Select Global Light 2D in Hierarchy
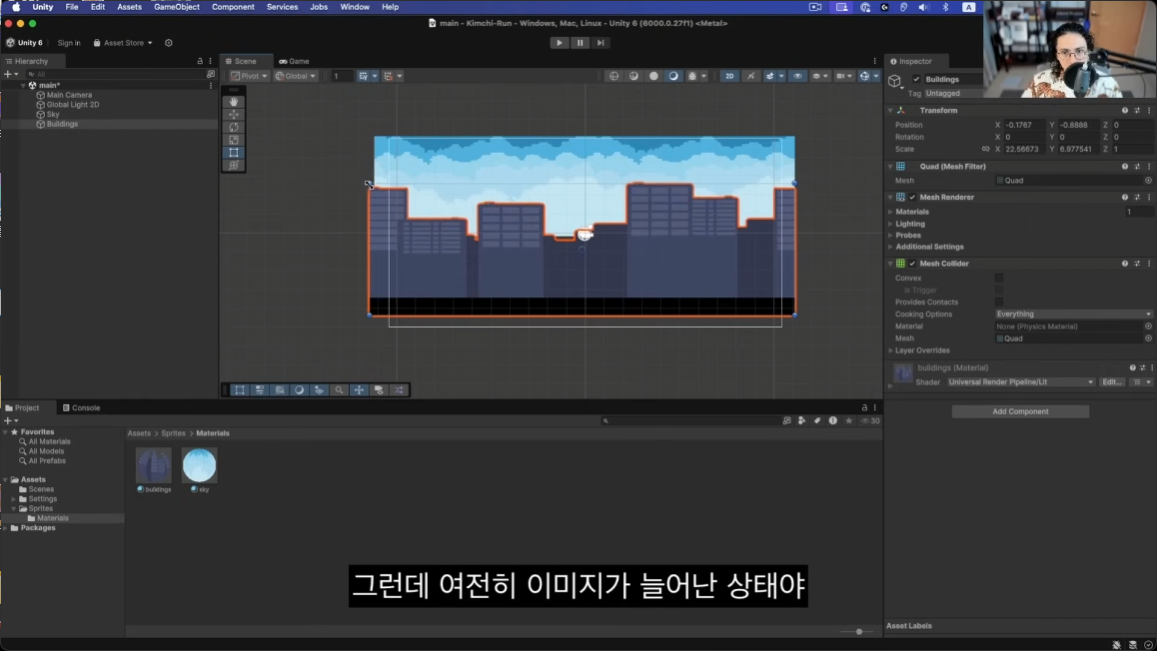The image size is (1157, 651). 72,105
